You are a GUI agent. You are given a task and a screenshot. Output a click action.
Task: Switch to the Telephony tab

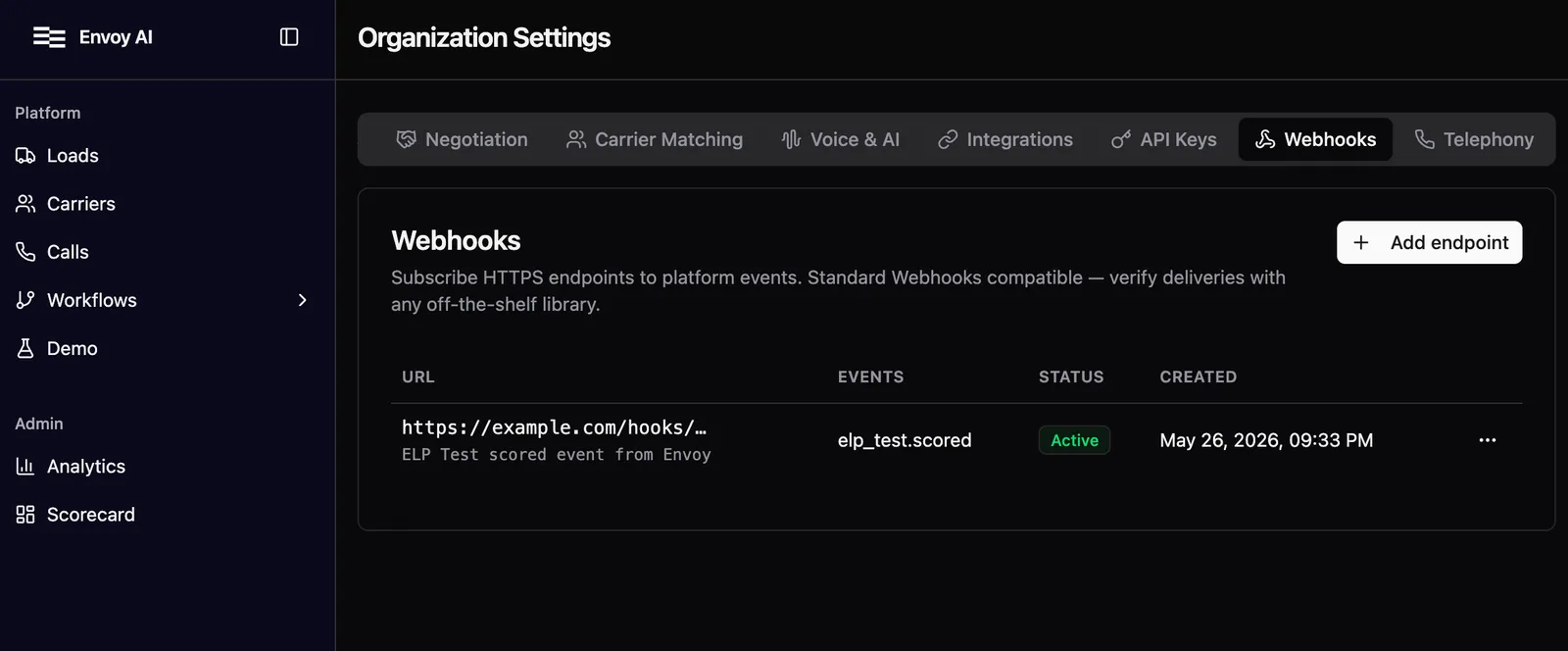(x=1475, y=139)
